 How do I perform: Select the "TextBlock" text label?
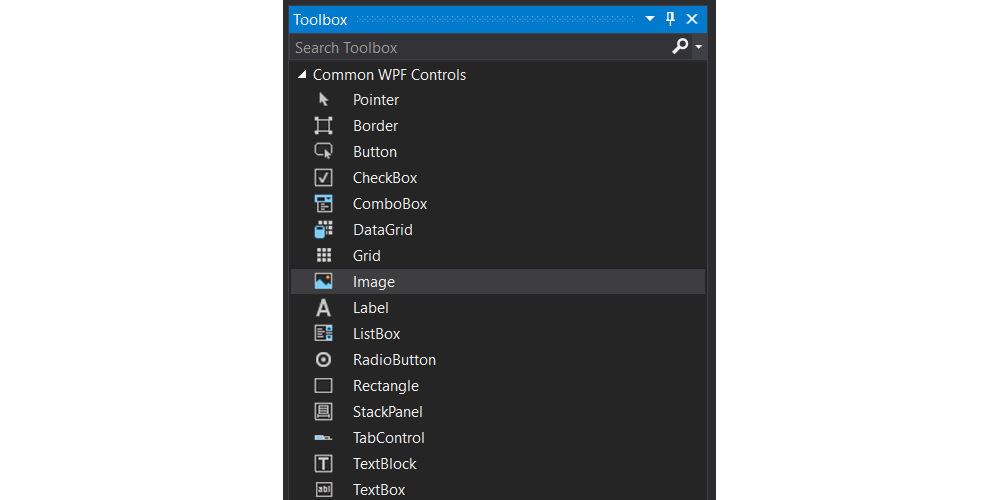click(x=385, y=464)
